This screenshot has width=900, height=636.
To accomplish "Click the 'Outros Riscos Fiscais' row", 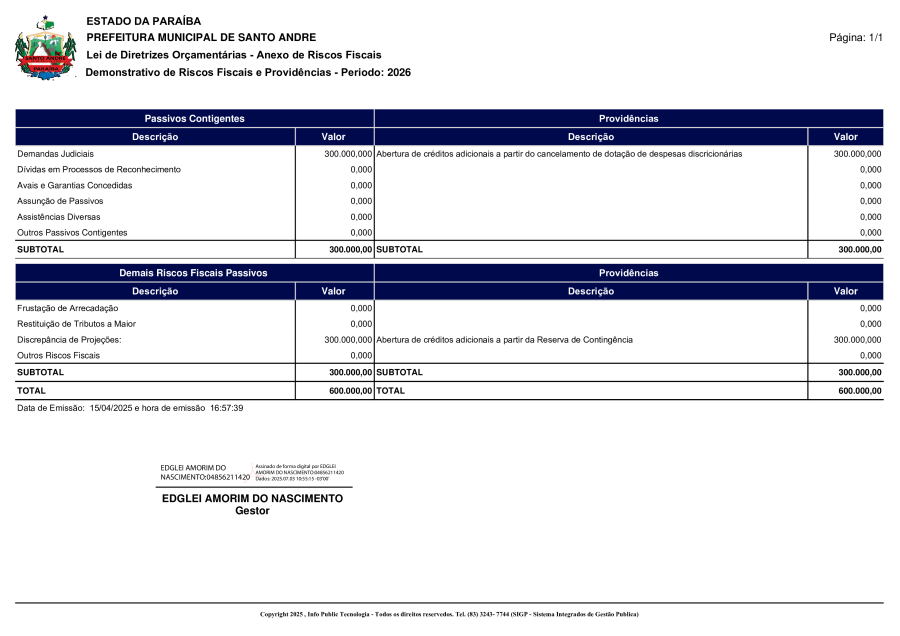I will coord(59,356).
